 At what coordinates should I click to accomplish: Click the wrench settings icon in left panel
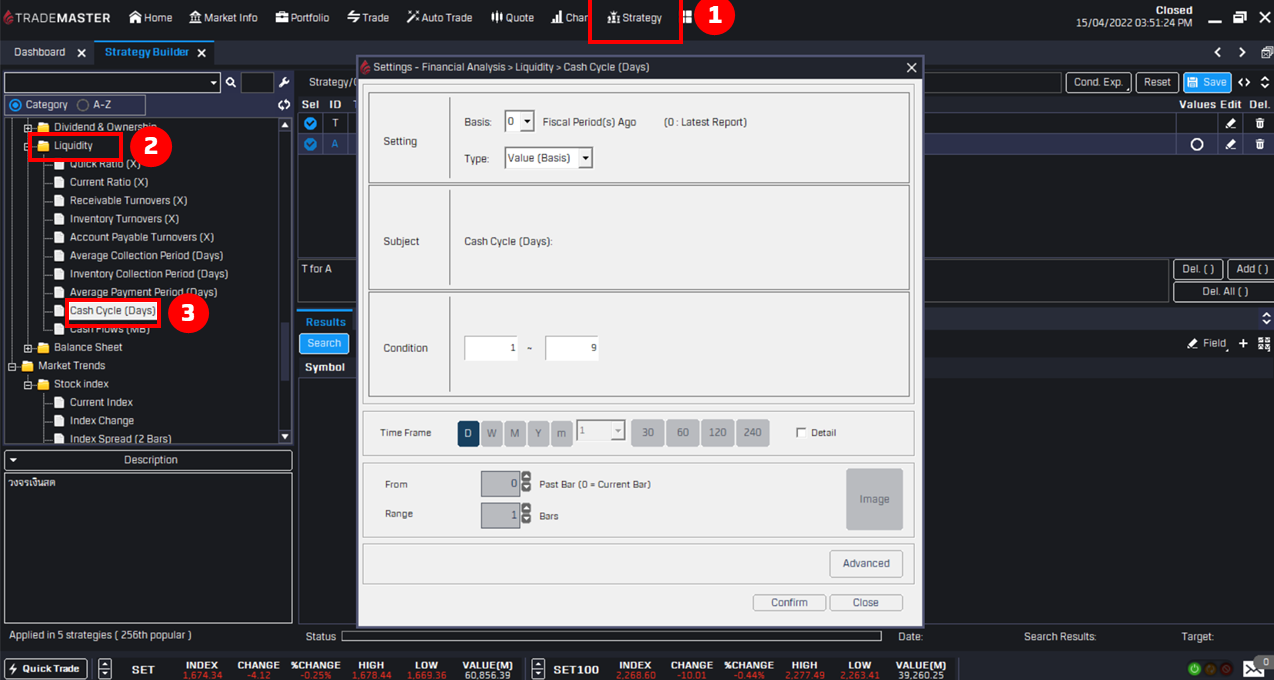tap(284, 83)
